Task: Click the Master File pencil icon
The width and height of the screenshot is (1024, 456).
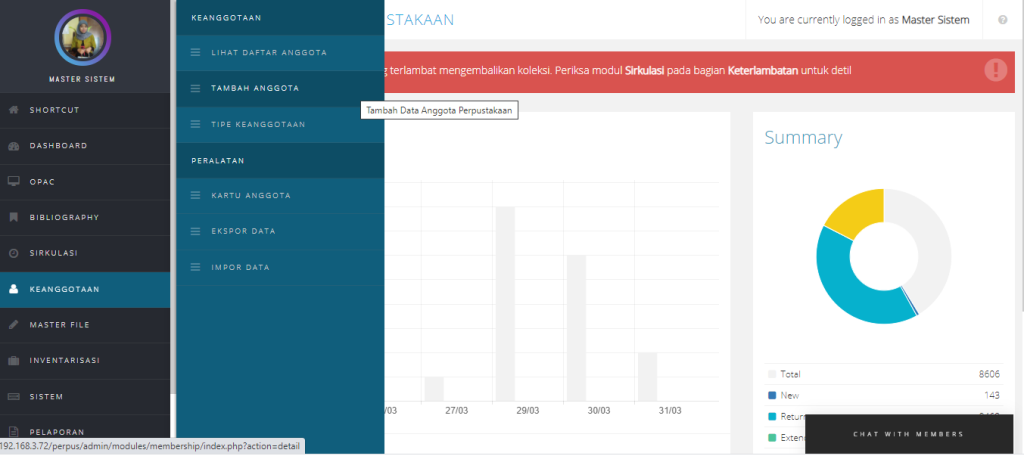Action: tap(14, 325)
